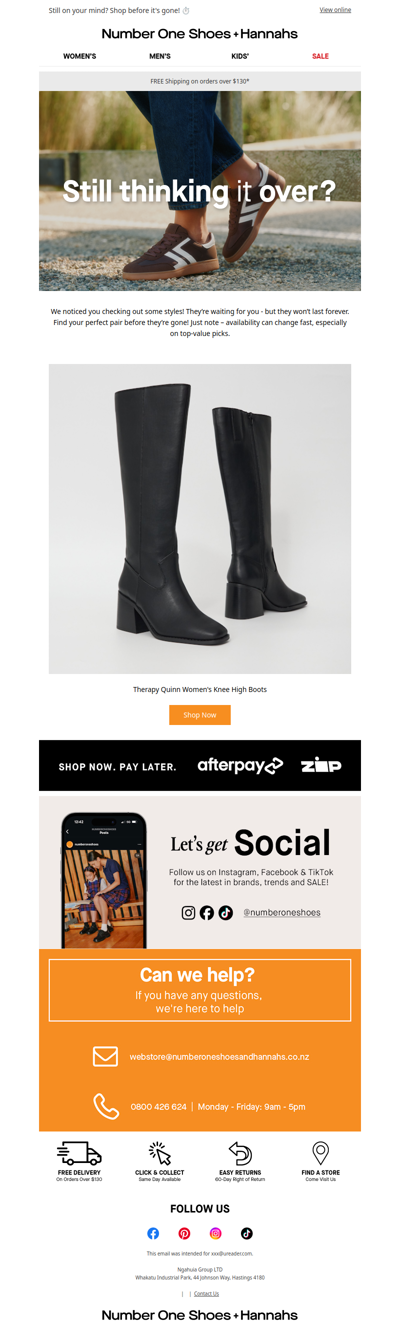Click the Easy Returns arrow icon
400x1328 pixels.
click(x=240, y=1153)
